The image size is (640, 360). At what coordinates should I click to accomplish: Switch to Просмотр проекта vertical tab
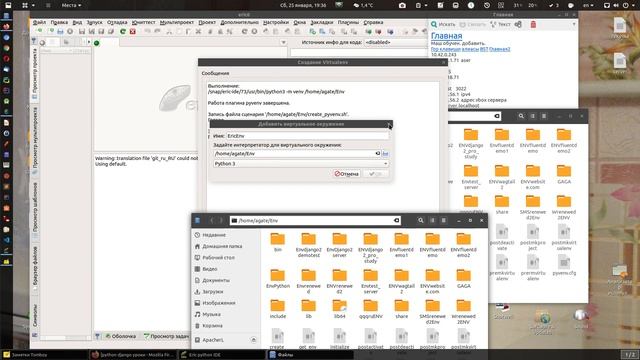tap(35, 73)
